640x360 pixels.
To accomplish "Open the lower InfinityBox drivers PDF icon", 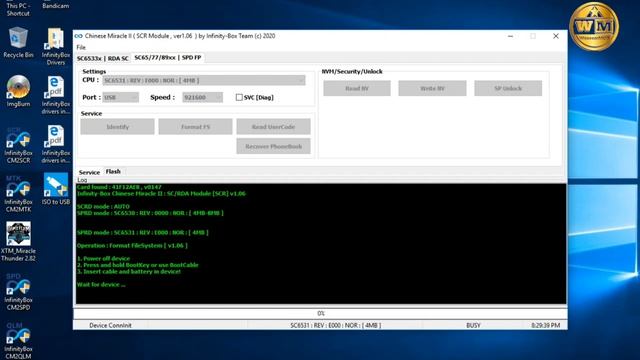I will pyautogui.click(x=56, y=144).
